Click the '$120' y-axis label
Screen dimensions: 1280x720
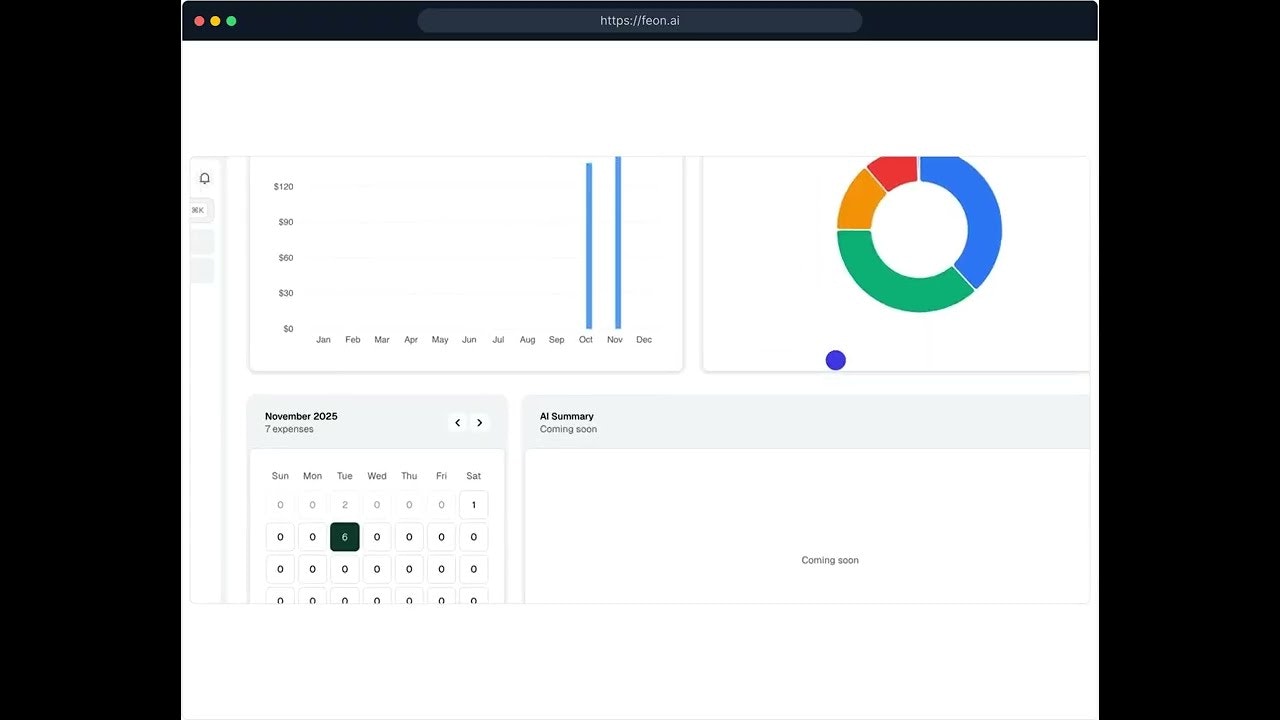coord(283,187)
